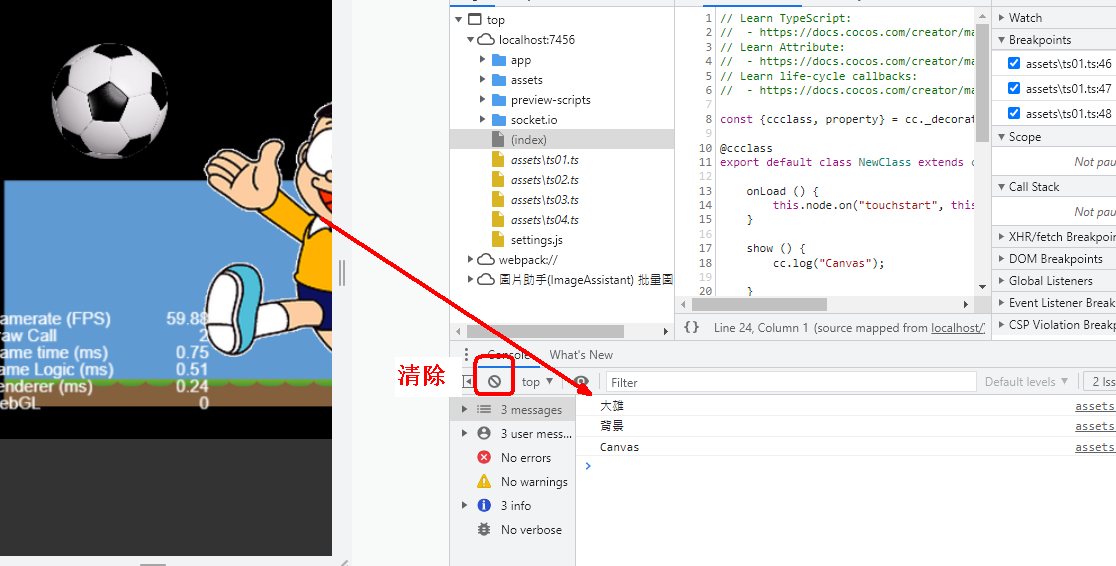This screenshot has height=566, width=1116.
Task: Open the socket.io folder
Action: 534,120
